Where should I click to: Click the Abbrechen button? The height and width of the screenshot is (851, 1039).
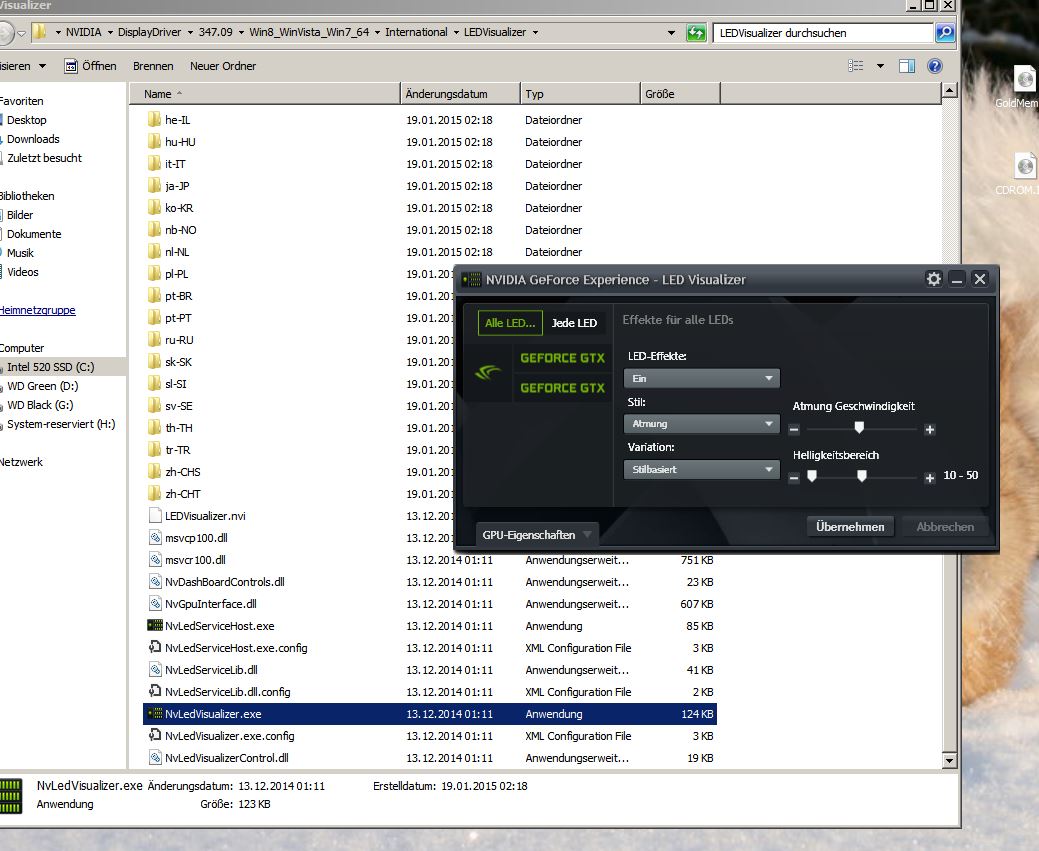click(x=945, y=526)
